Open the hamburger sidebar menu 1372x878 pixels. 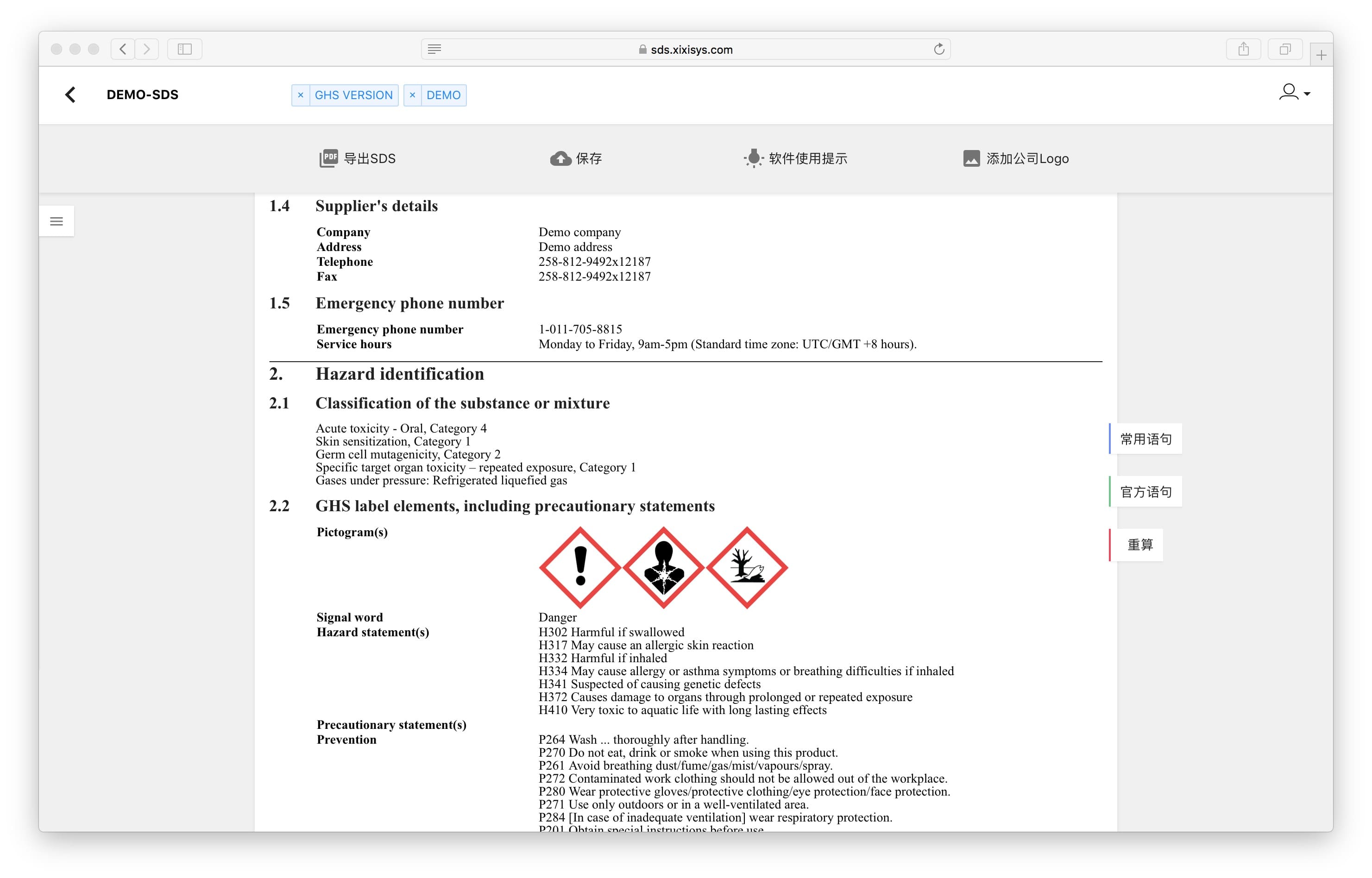pyautogui.click(x=57, y=221)
